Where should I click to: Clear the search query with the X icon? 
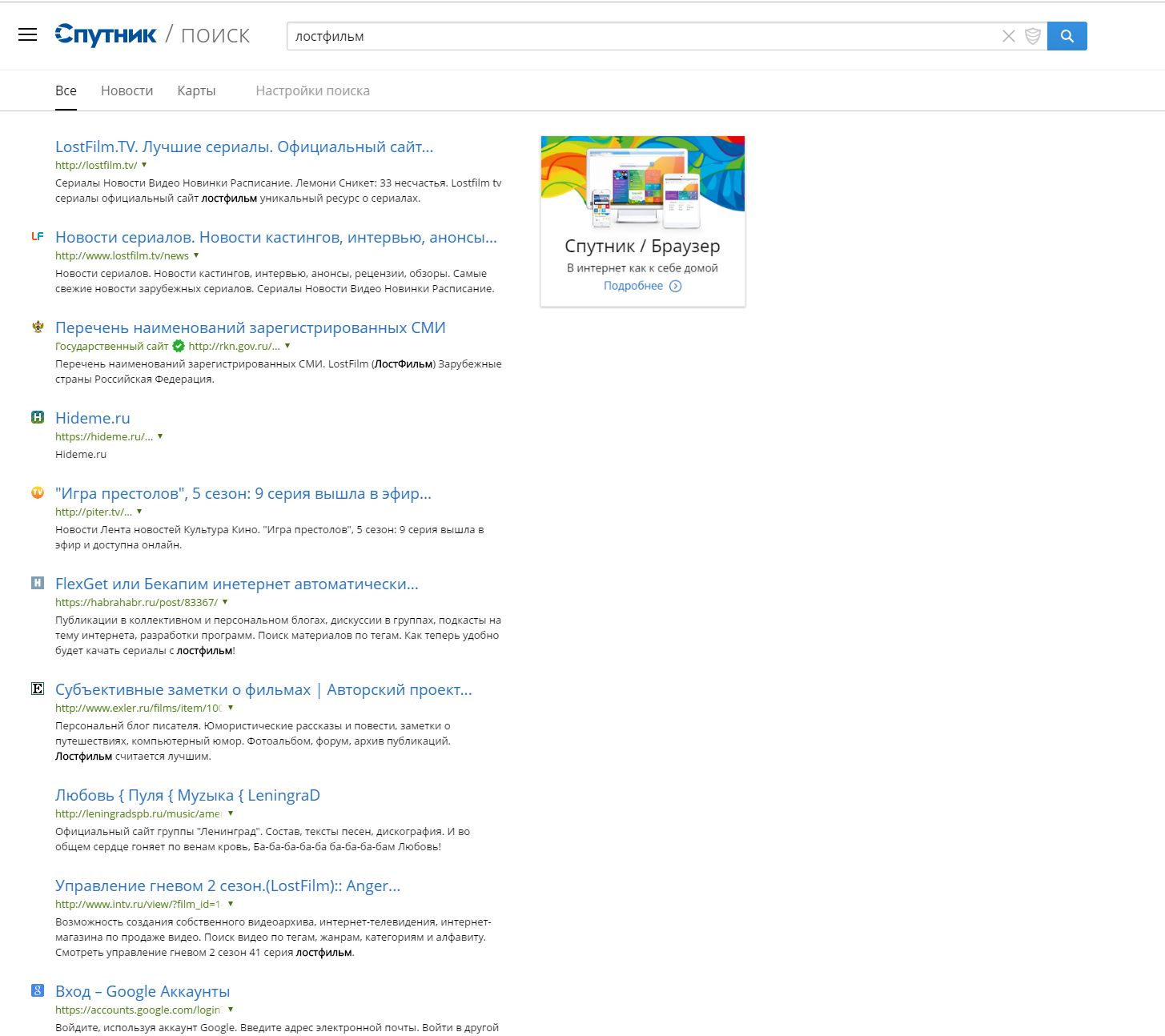pyautogui.click(x=1009, y=36)
